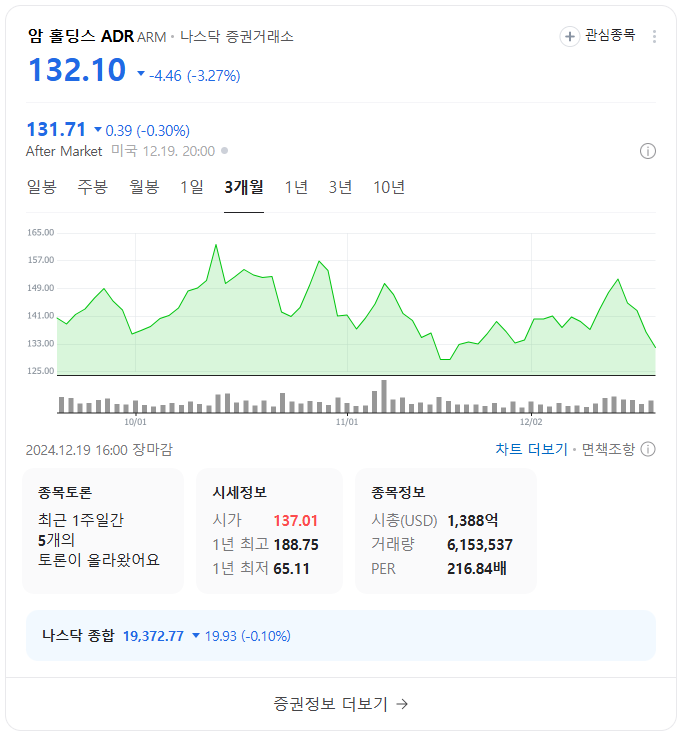Open the 차트 더보기 link
Viewport: 681px width, 740px height.
point(531,449)
